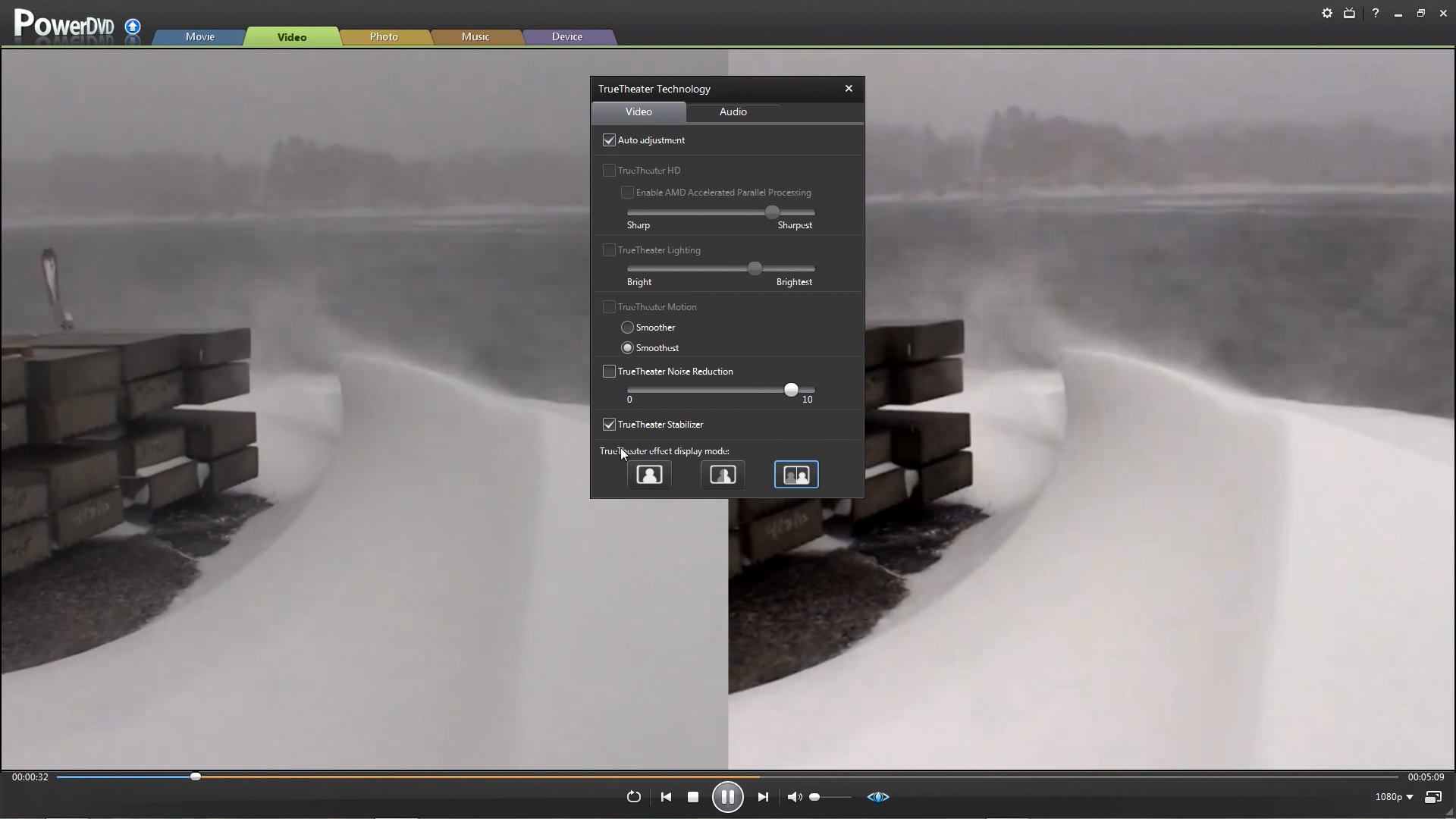The image size is (1456, 819).
Task: Pause the video
Action: point(728,797)
